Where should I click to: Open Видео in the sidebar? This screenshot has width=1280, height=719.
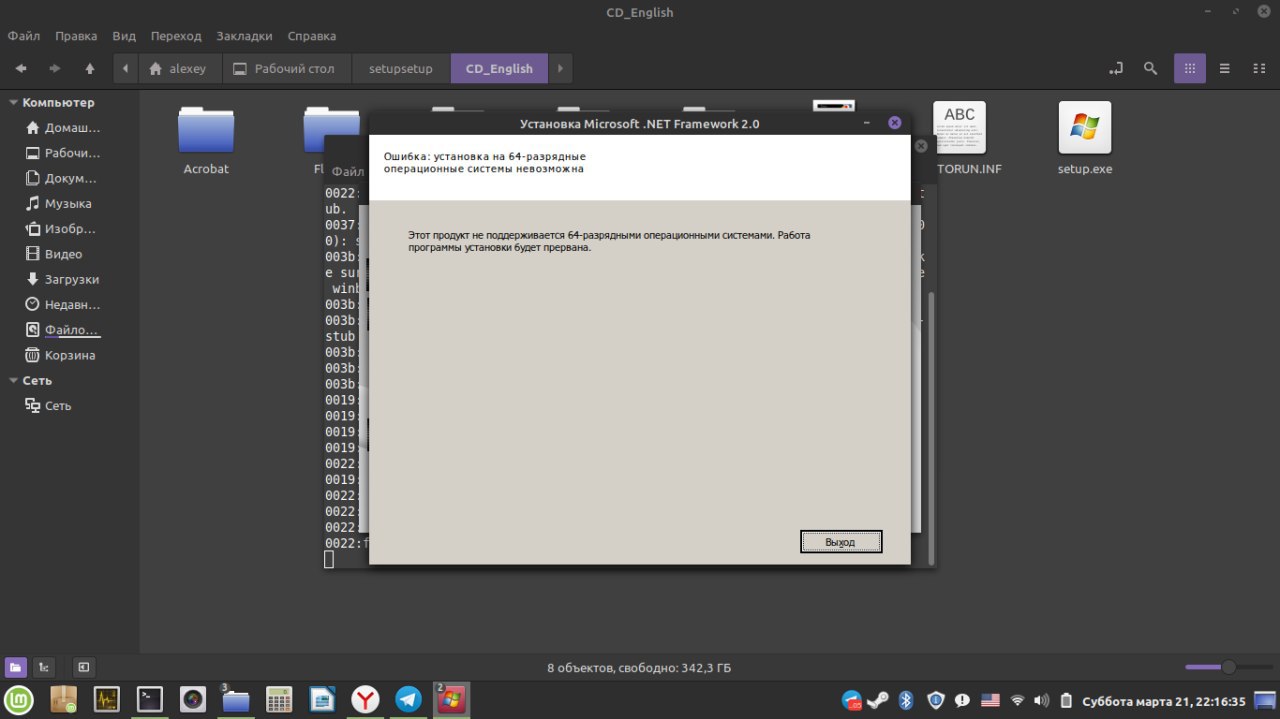[x=53, y=254]
